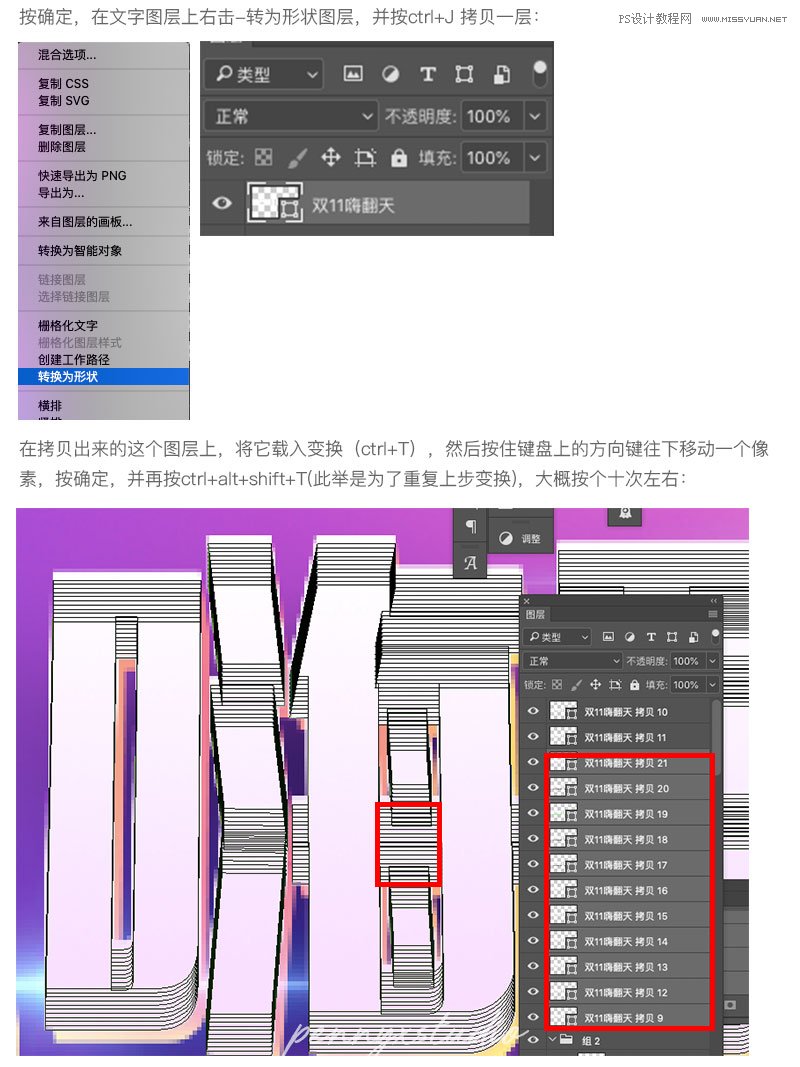Lock all padlock in 拷贝 layers panel
Screen dimensions: 800x1067
(x=634, y=685)
